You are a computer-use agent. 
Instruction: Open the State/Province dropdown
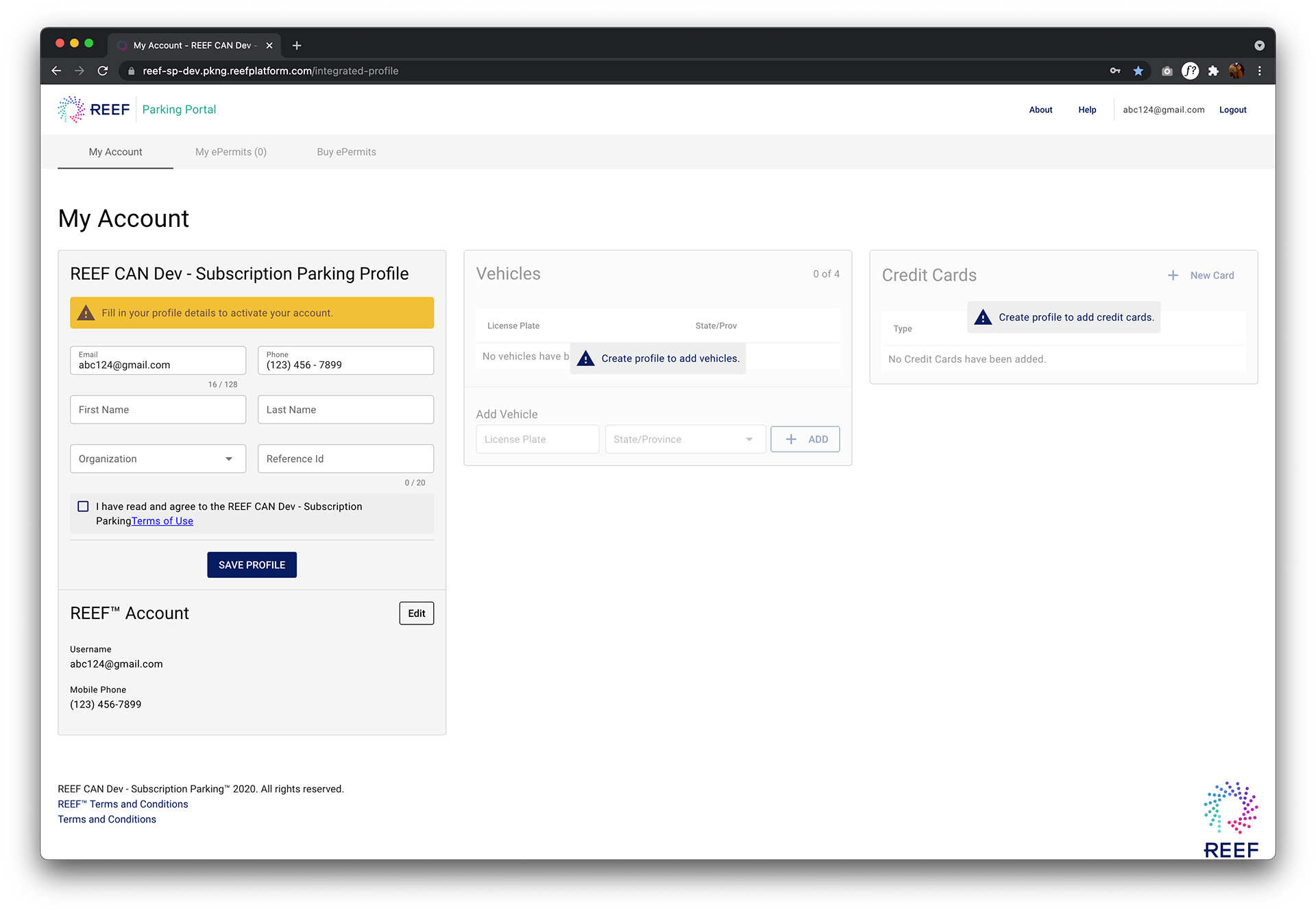685,439
